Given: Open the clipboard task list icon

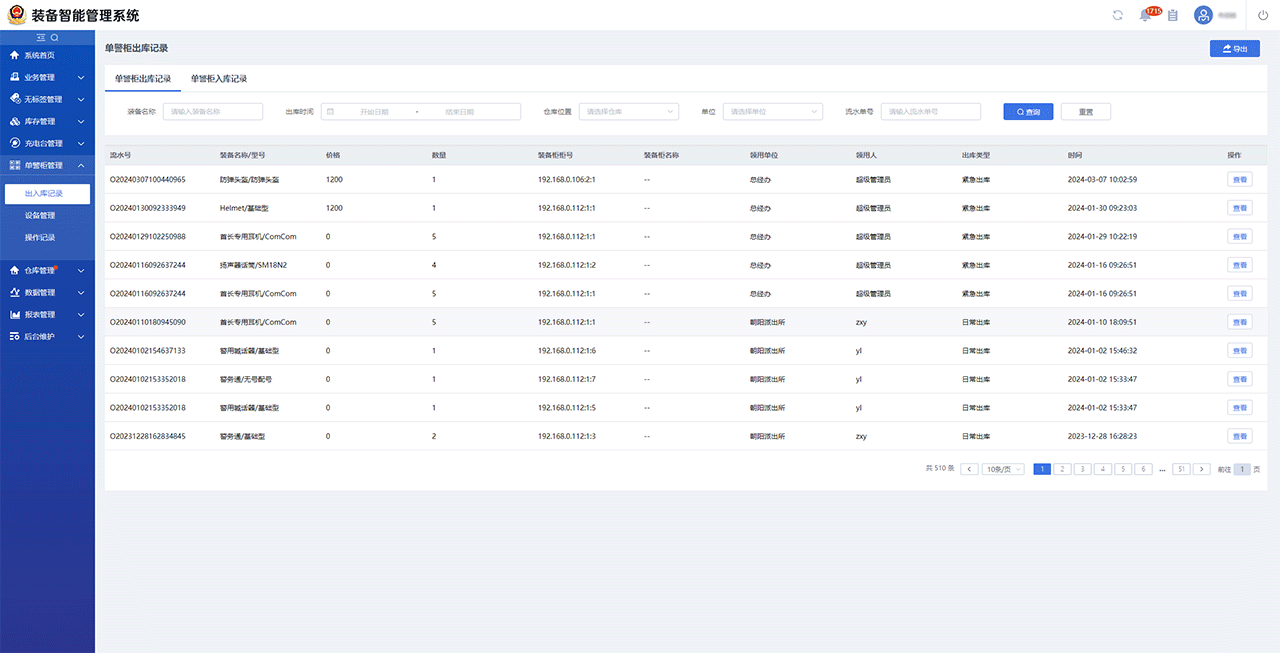Looking at the screenshot, I should pos(1172,15).
